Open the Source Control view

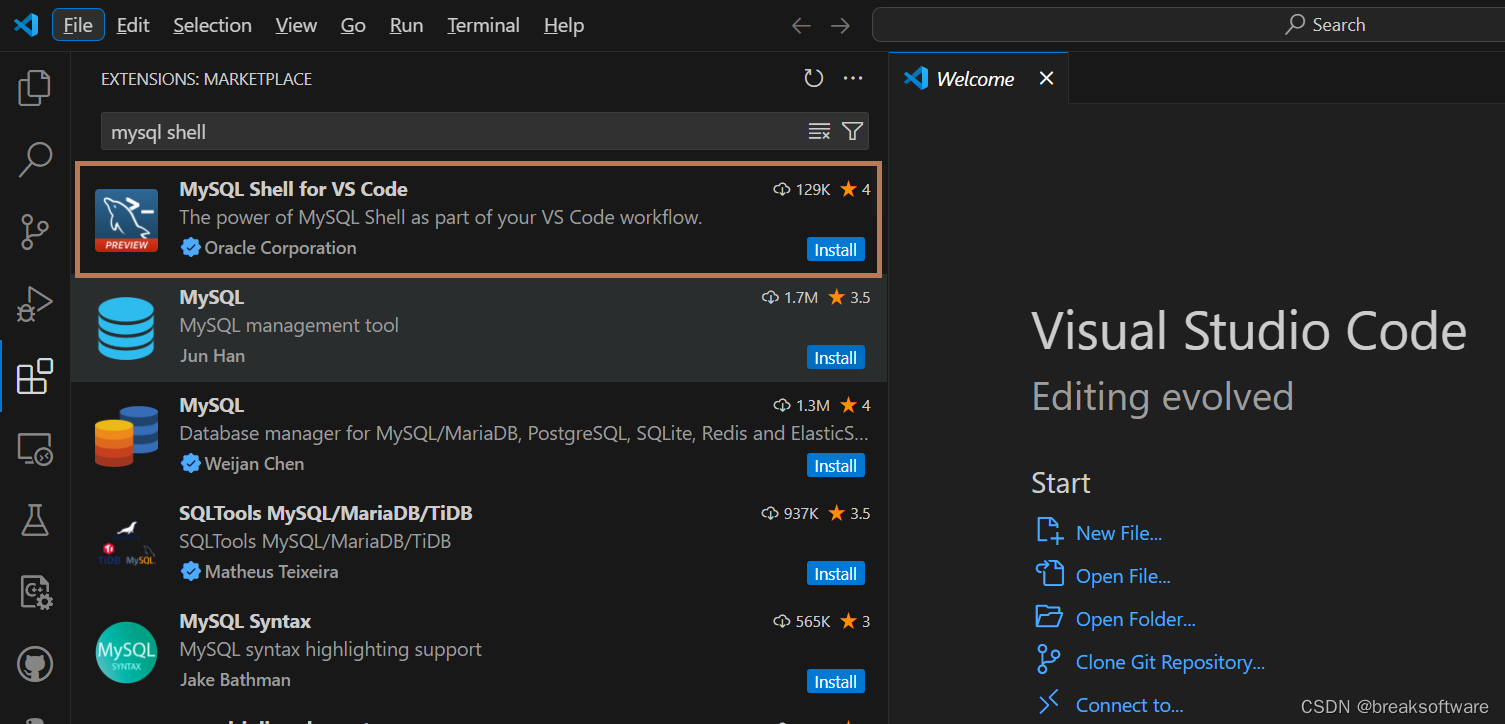35,232
